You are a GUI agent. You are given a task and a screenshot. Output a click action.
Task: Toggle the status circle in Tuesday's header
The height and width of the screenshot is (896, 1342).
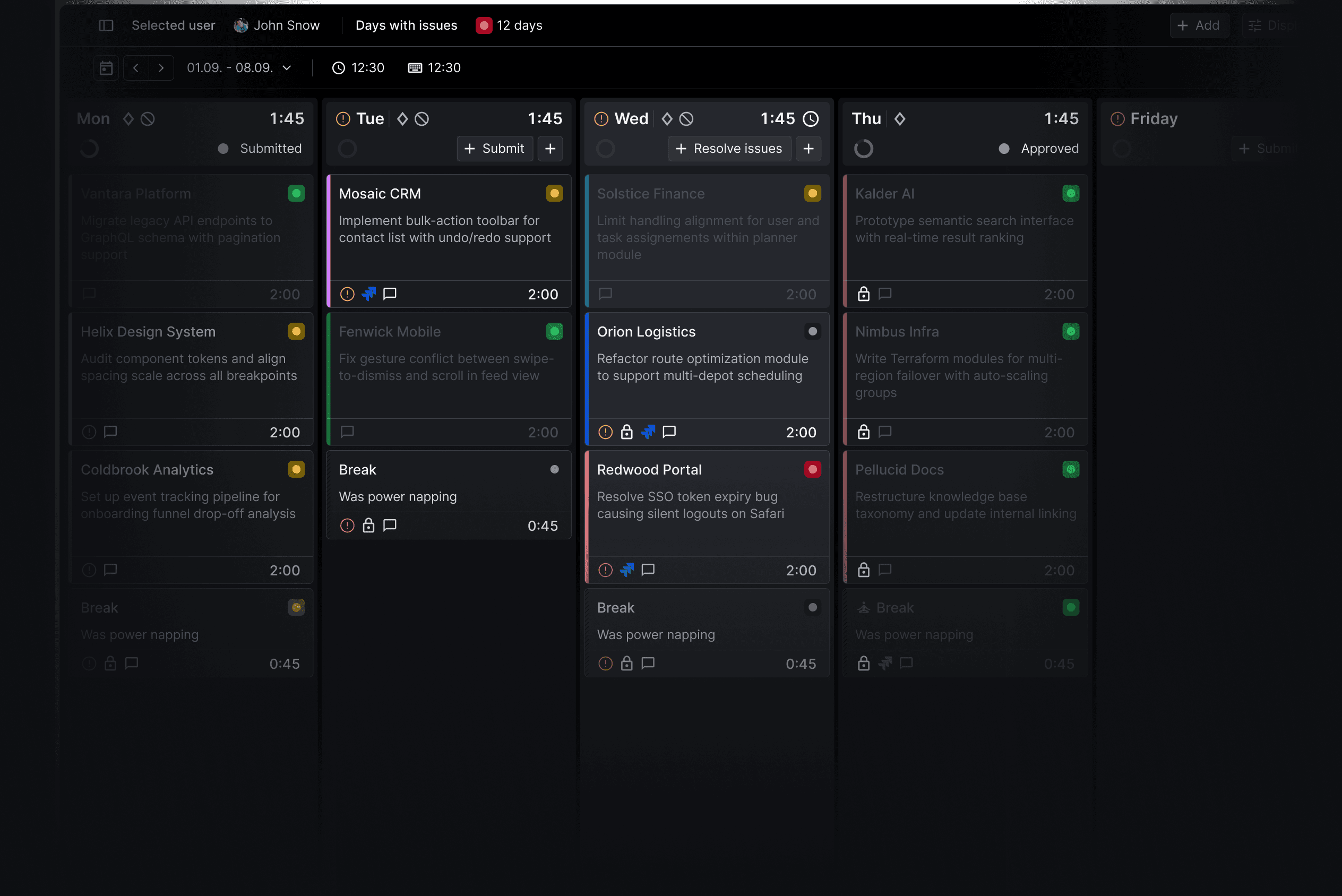tap(347, 149)
